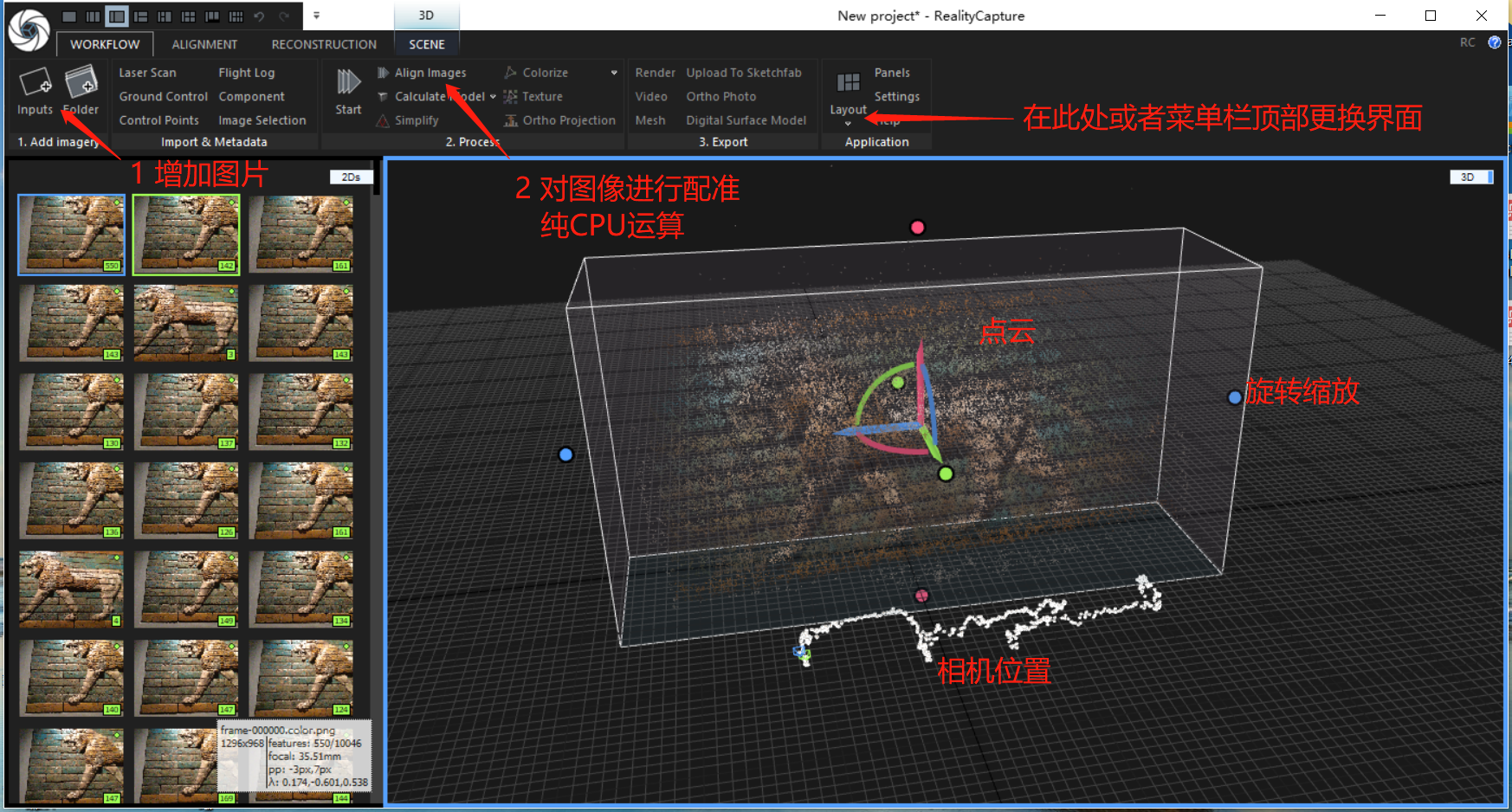Select the Align Images tool
Viewport: 1512px width, 812px height.
click(x=429, y=72)
